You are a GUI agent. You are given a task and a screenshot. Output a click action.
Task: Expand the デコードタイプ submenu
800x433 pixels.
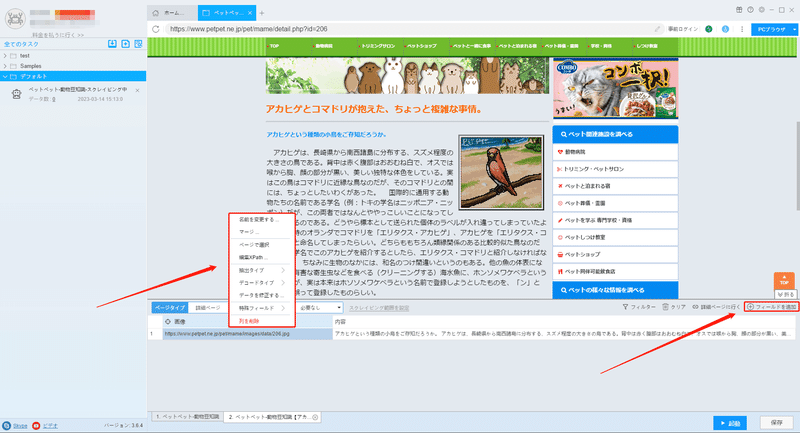pyautogui.click(x=261, y=283)
